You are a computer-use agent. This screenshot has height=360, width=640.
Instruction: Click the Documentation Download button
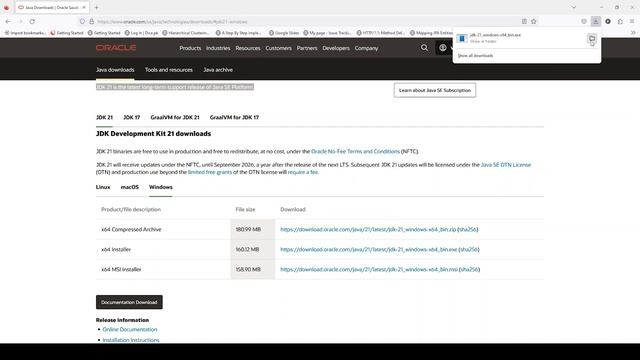click(129, 302)
